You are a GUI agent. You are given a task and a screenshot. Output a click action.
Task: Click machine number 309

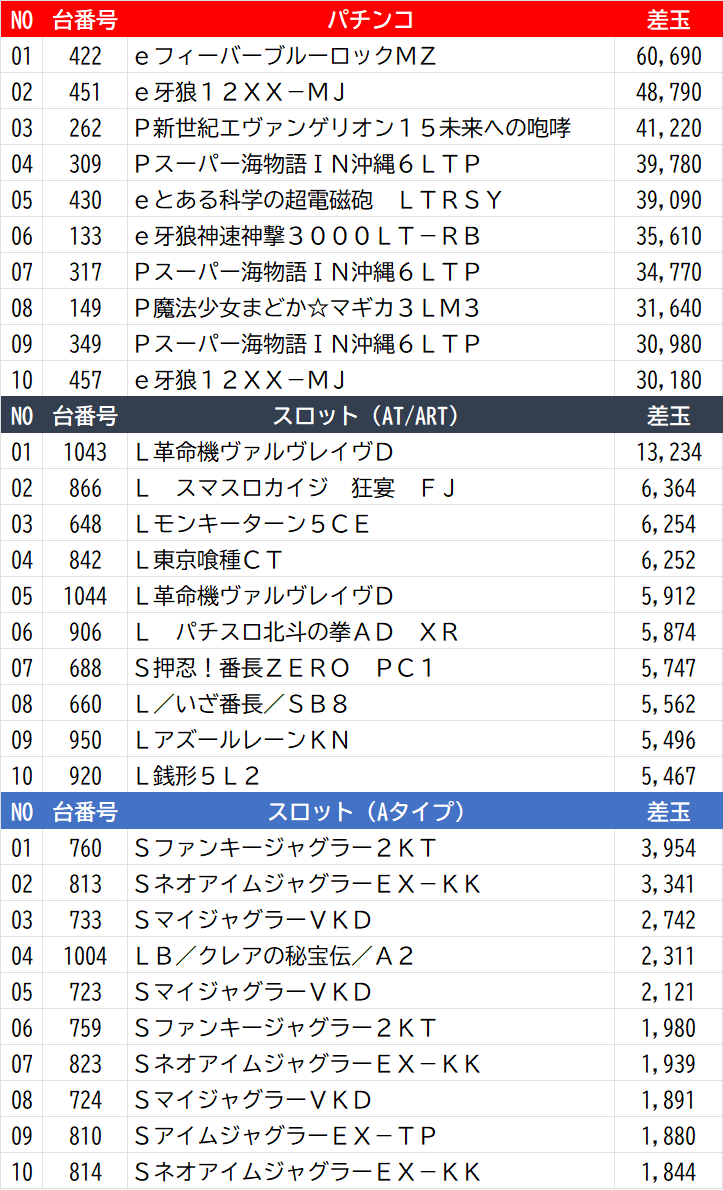tap(85, 164)
